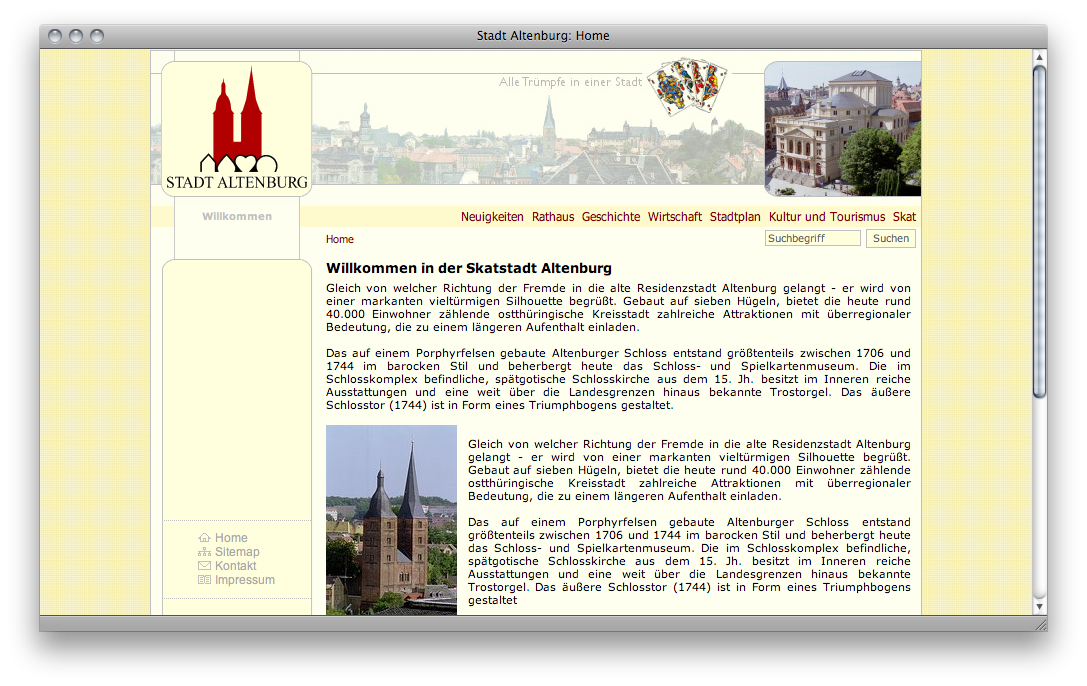Click the scroll down arrow of scrollbar
This screenshot has height=686, width=1087.
click(x=1039, y=605)
